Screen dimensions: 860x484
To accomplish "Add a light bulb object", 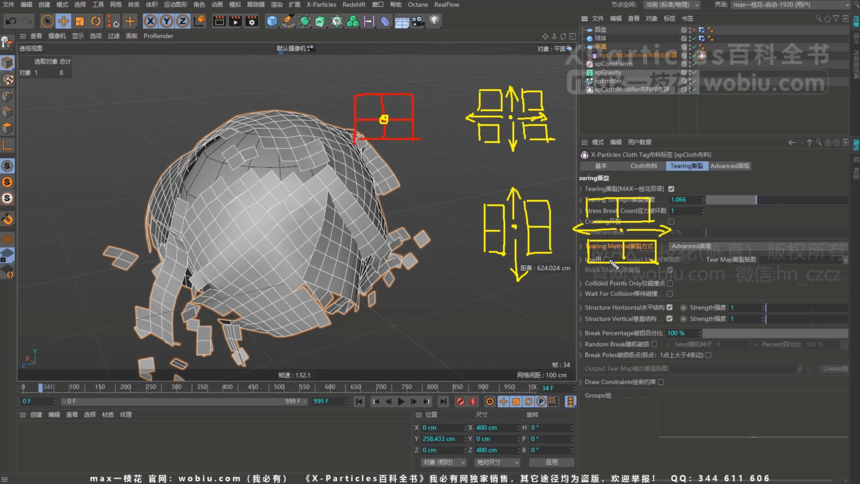I will 434,21.
